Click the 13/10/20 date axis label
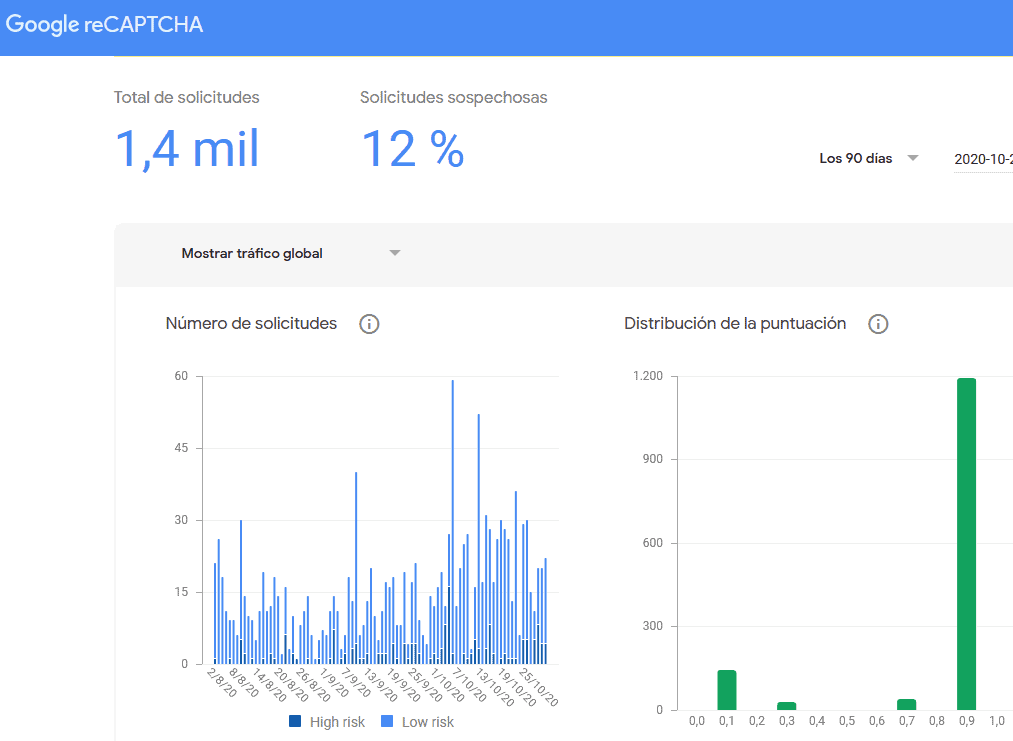The image size is (1013, 741). pos(496,687)
